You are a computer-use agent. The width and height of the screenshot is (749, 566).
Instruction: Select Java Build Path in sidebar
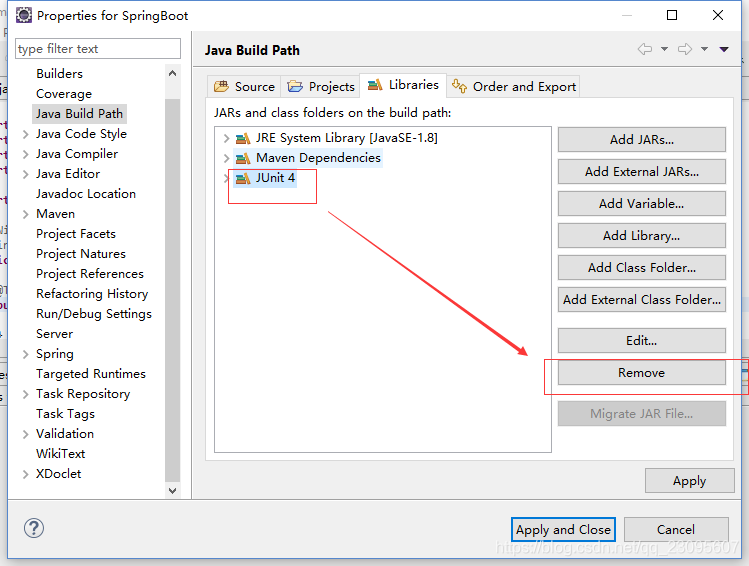pos(79,114)
